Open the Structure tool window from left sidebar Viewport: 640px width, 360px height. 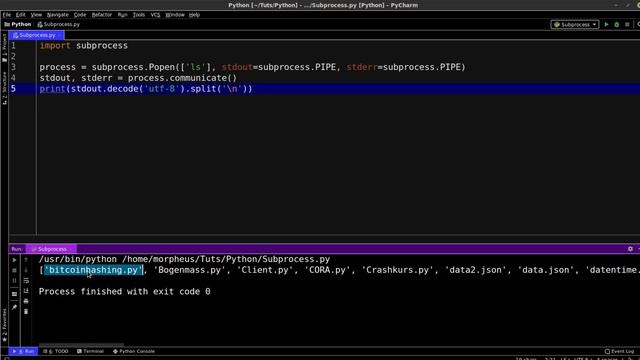4,88
